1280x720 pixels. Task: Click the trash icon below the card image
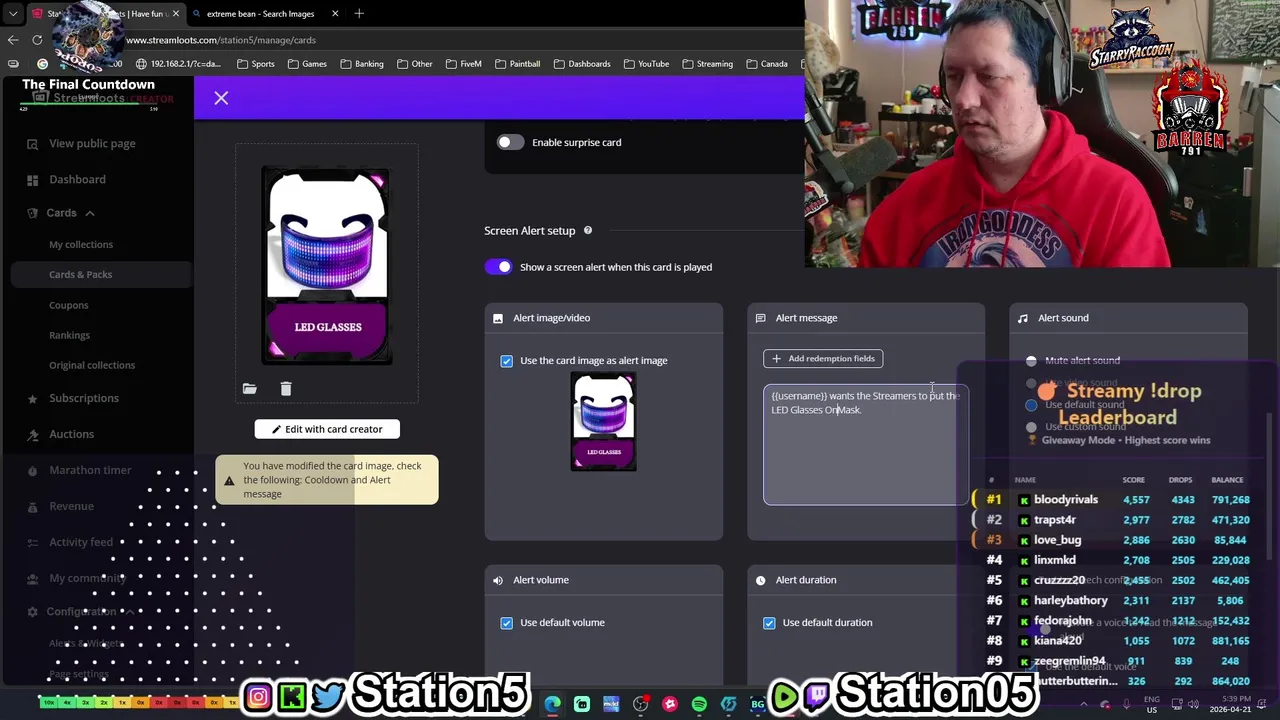[x=286, y=389]
